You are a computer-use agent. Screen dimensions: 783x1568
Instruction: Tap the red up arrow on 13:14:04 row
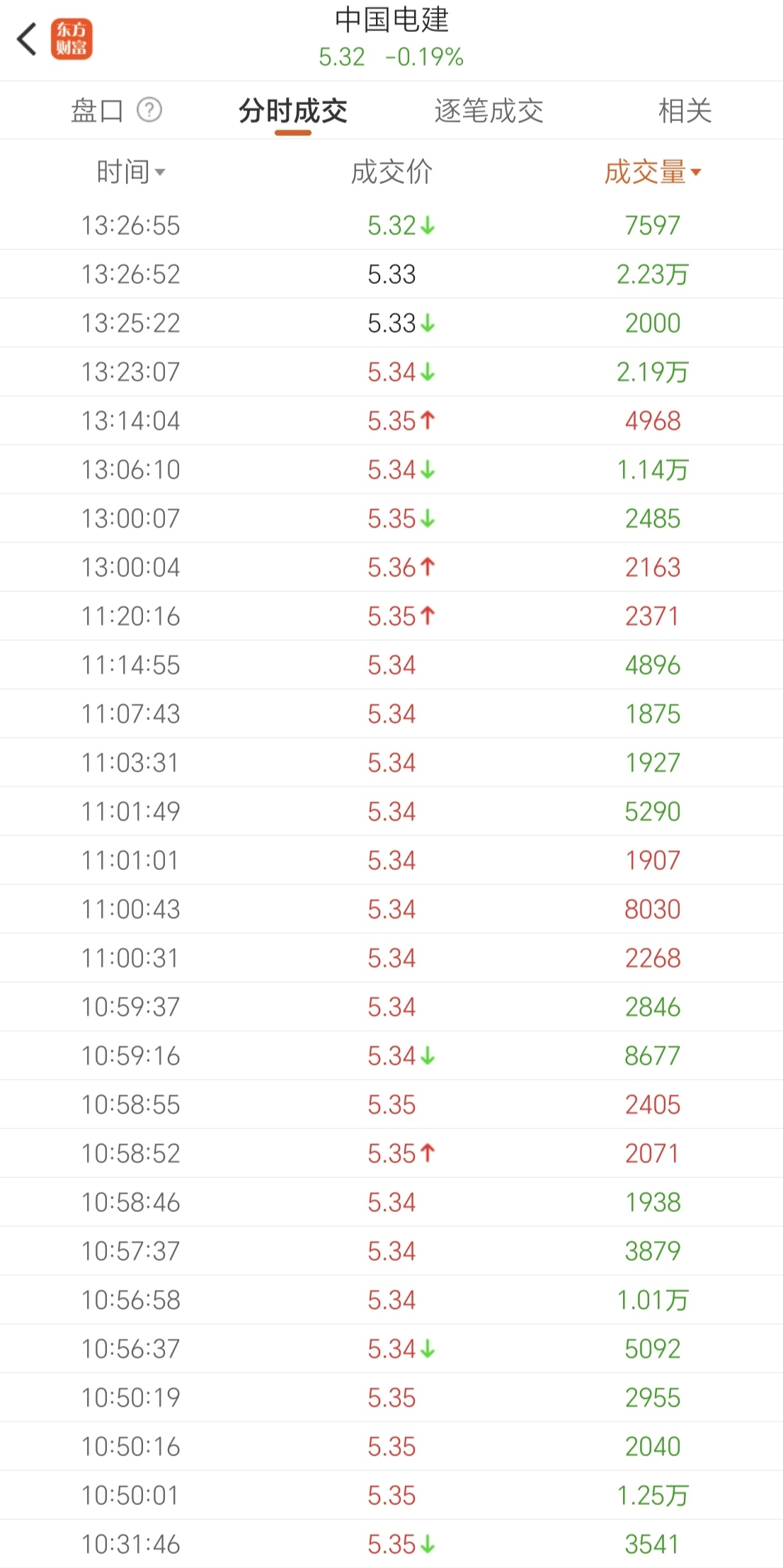point(428,420)
